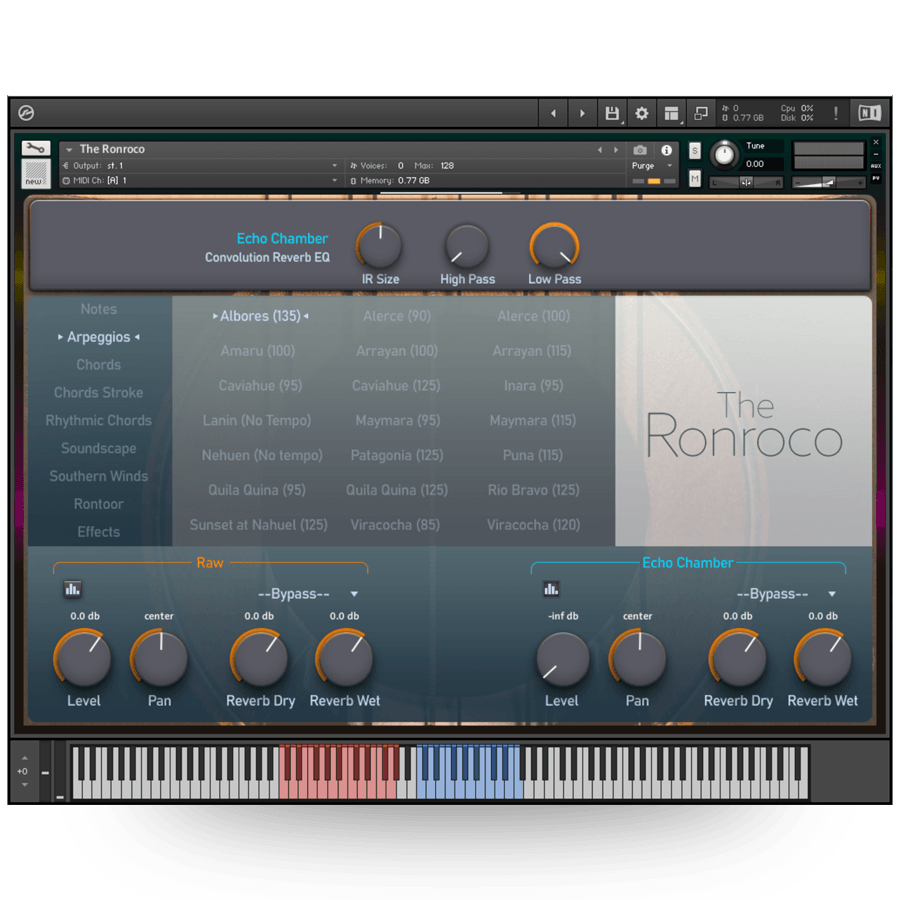Select the Patagonia (125) preset
Screen dimensions: 900x900
point(397,455)
